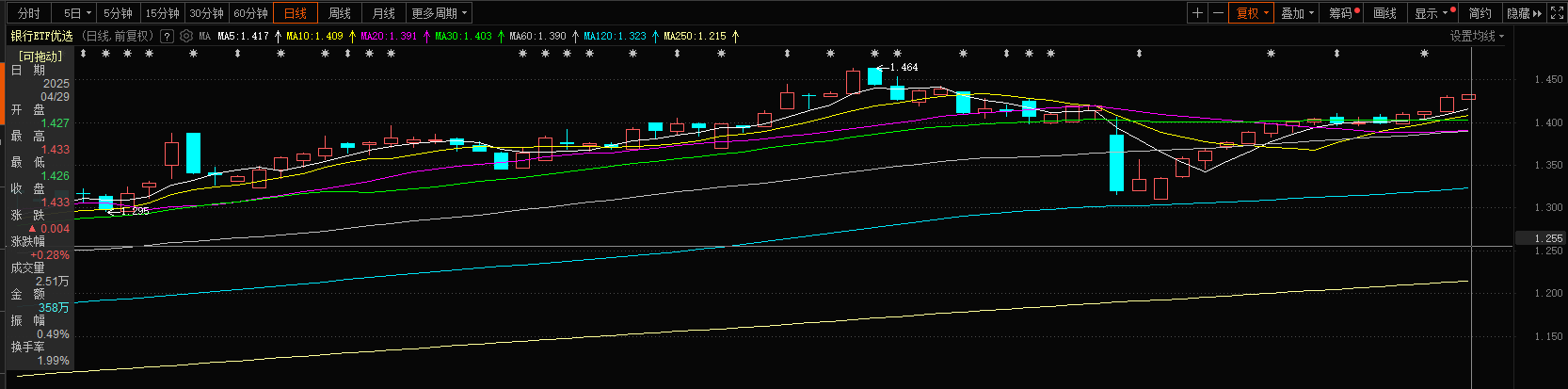1568x389 pixels.
Task: Click the 隐藏 double-arrow hide panel icon
Action: click(1526, 13)
